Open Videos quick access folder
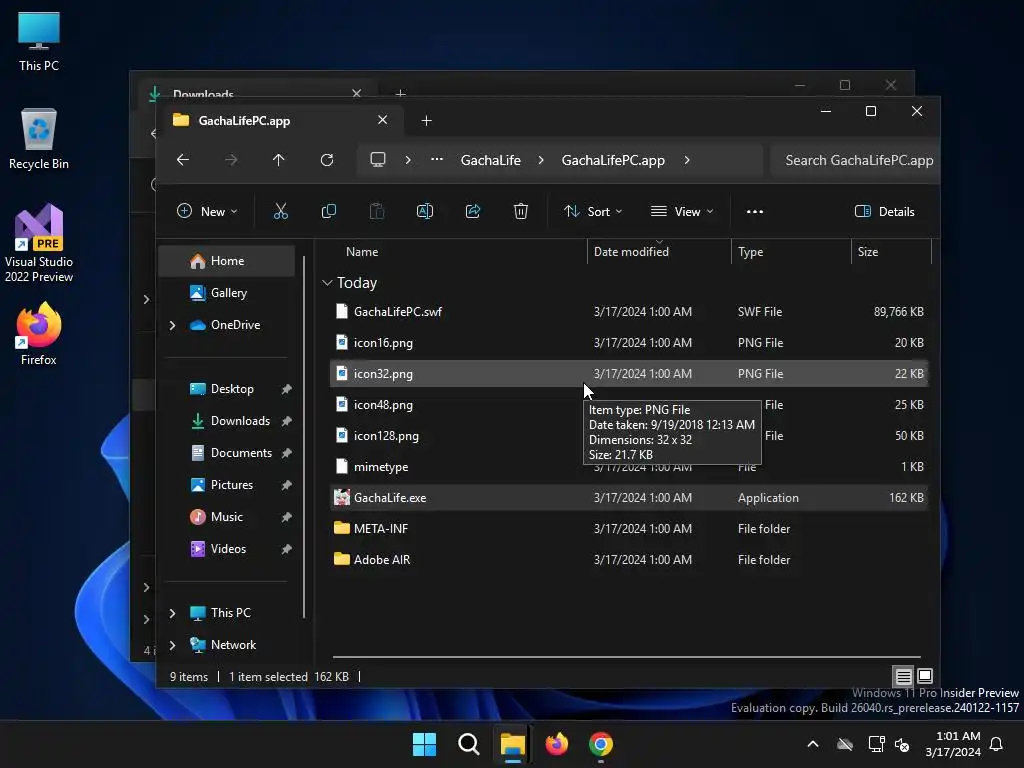 click(227, 549)
